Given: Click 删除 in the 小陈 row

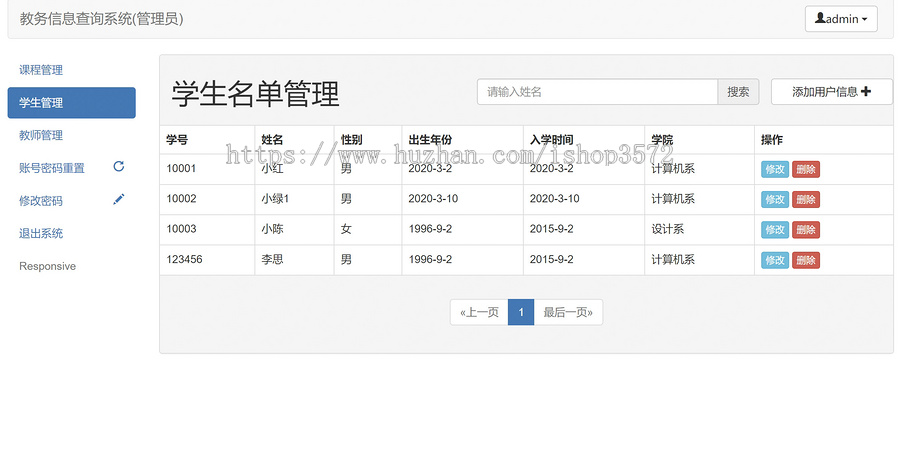Looking at the screenshot, I should pyautogui.click(x=806, y=230).
